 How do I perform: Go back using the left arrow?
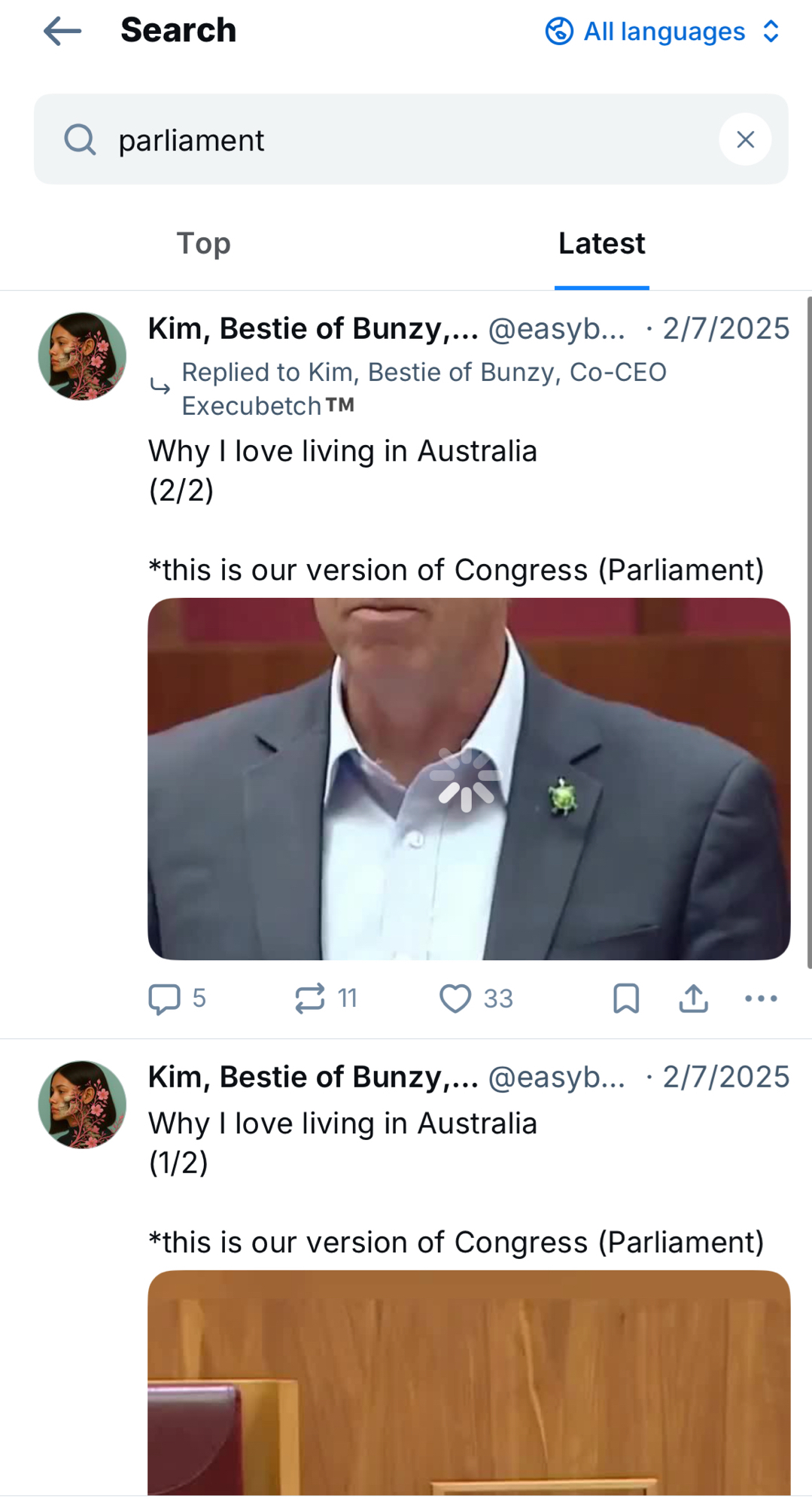tap(62, 32)
